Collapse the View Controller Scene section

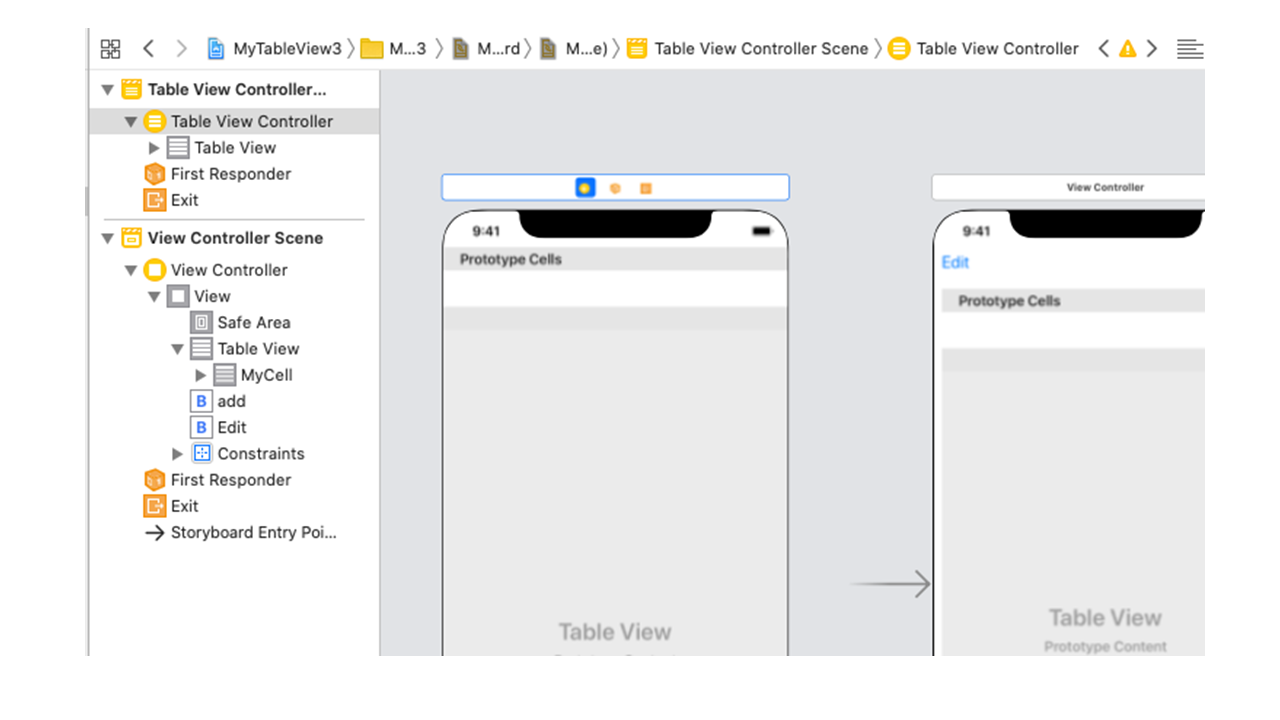pos(108,239)
